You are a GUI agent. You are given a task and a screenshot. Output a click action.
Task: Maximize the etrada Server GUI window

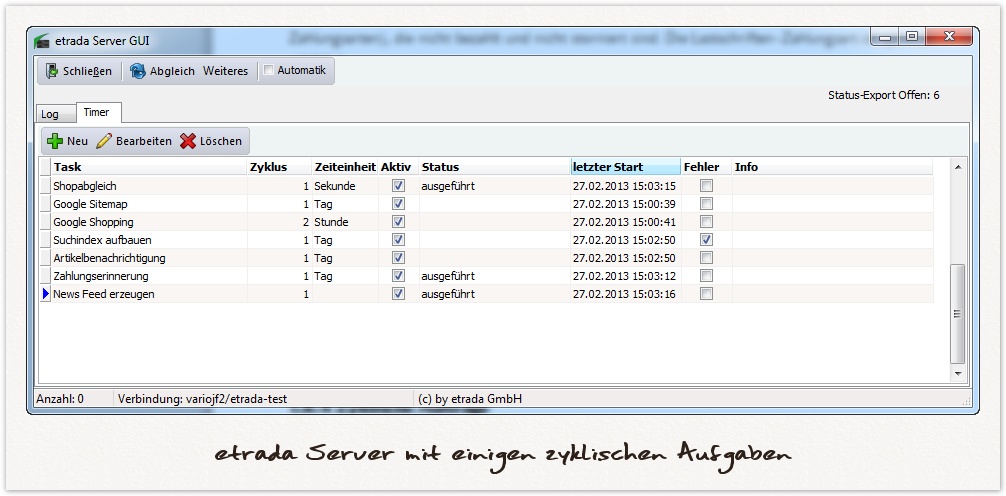tap(912, 37)
